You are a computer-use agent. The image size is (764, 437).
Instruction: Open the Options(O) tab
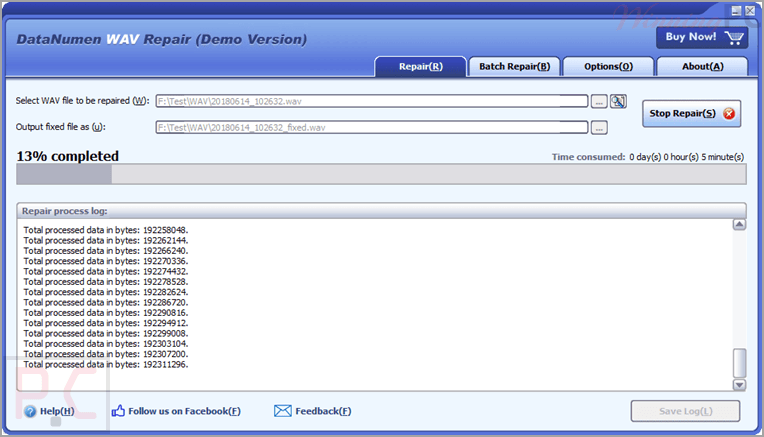click(x=608, y=67)
